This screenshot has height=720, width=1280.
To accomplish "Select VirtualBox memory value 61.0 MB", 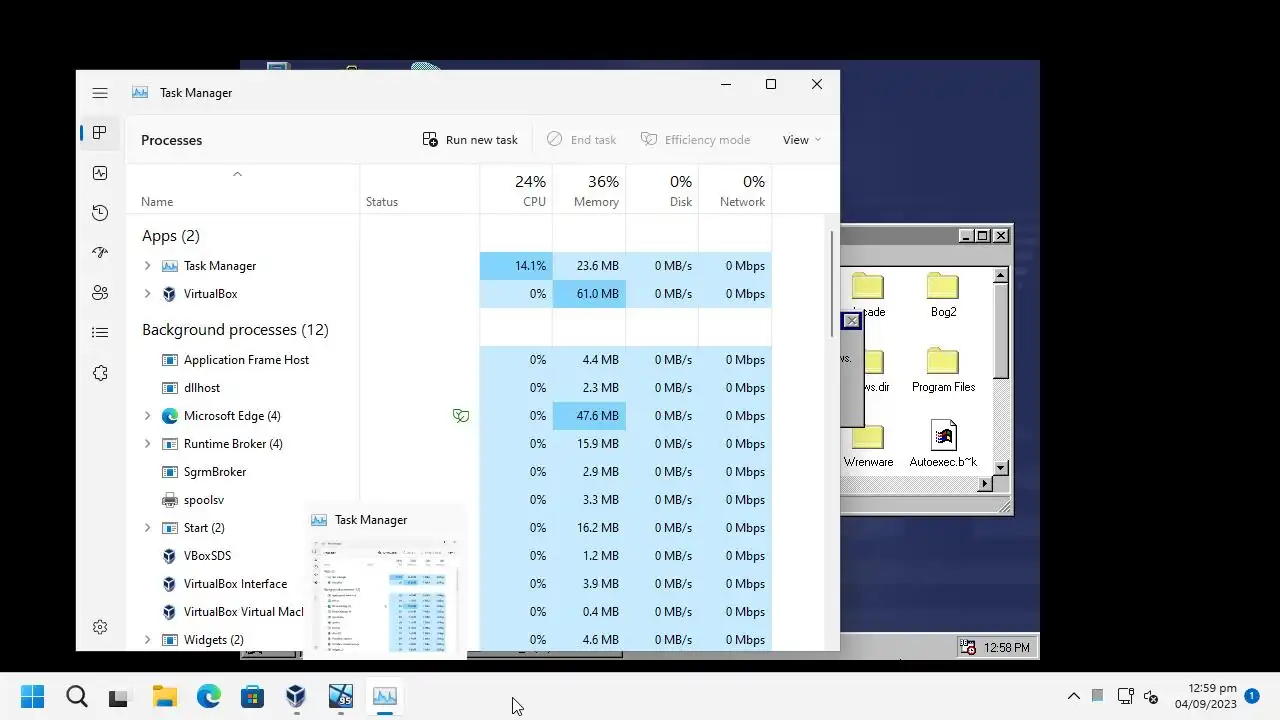I will pos(589,294).
